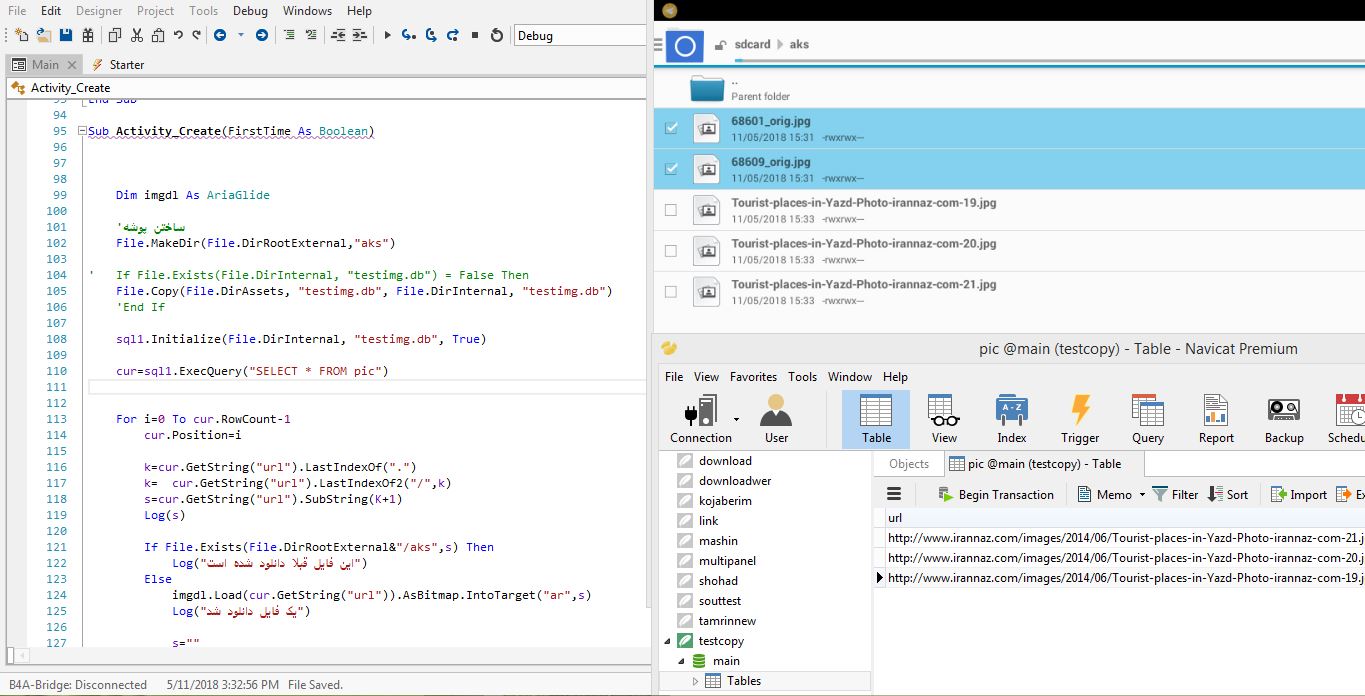Open the Trigger tool in Navicat
Screen dimensions: 1365x696
(1080, 418)
